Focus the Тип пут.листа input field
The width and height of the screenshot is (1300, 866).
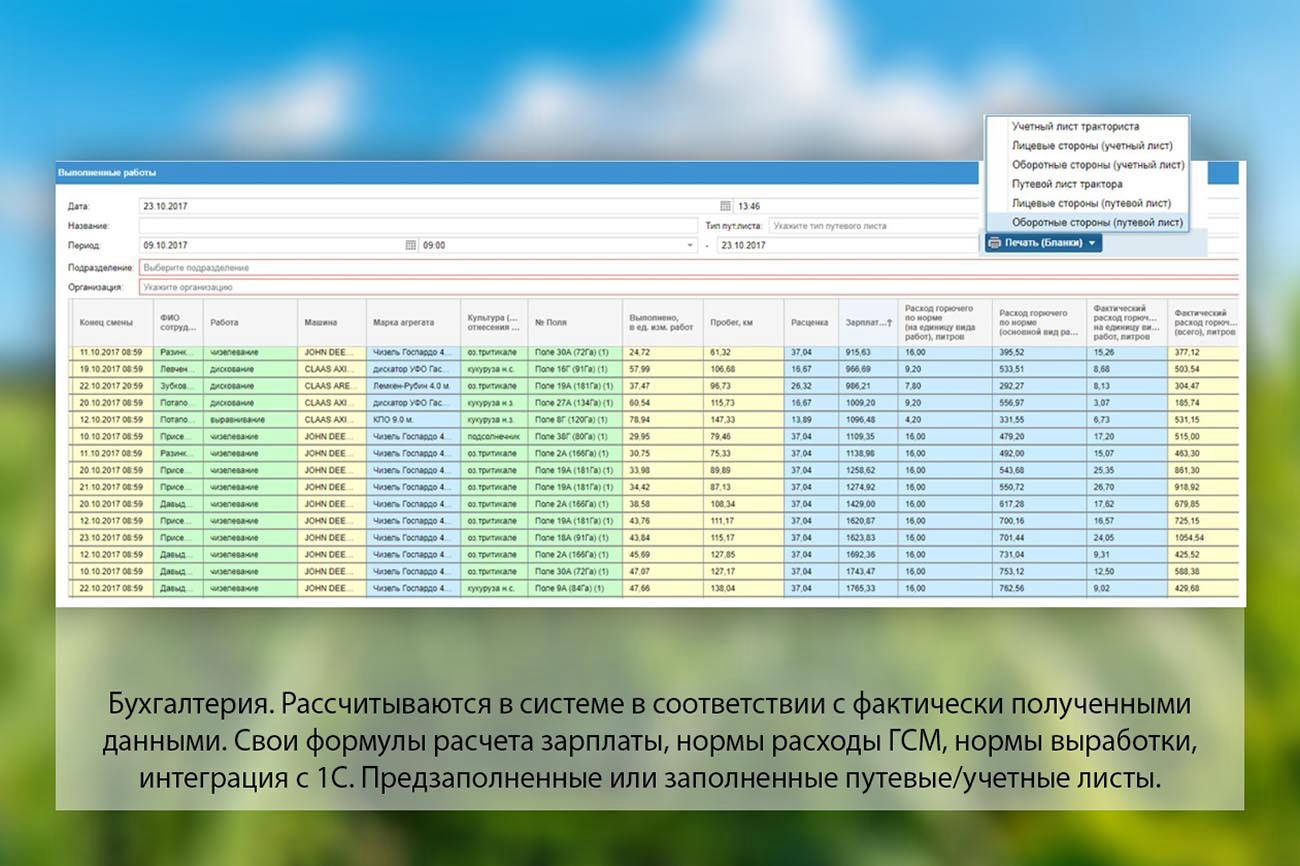coord(870,226)
